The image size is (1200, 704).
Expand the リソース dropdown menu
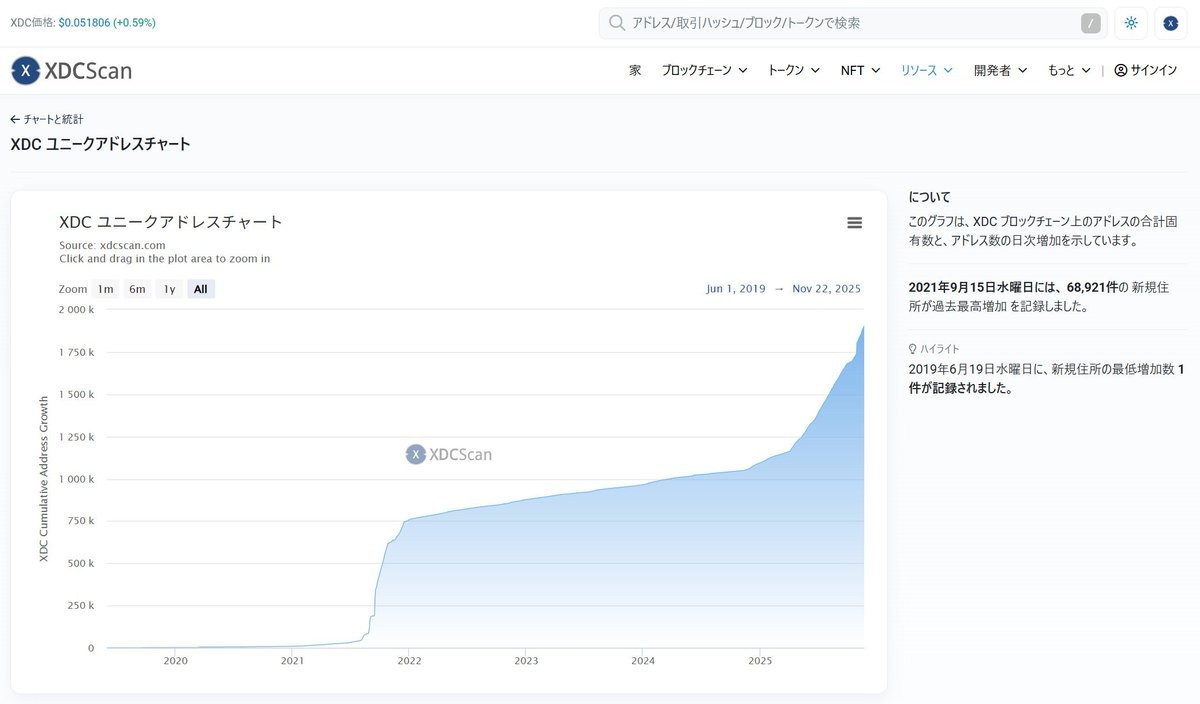click(927, 71)
